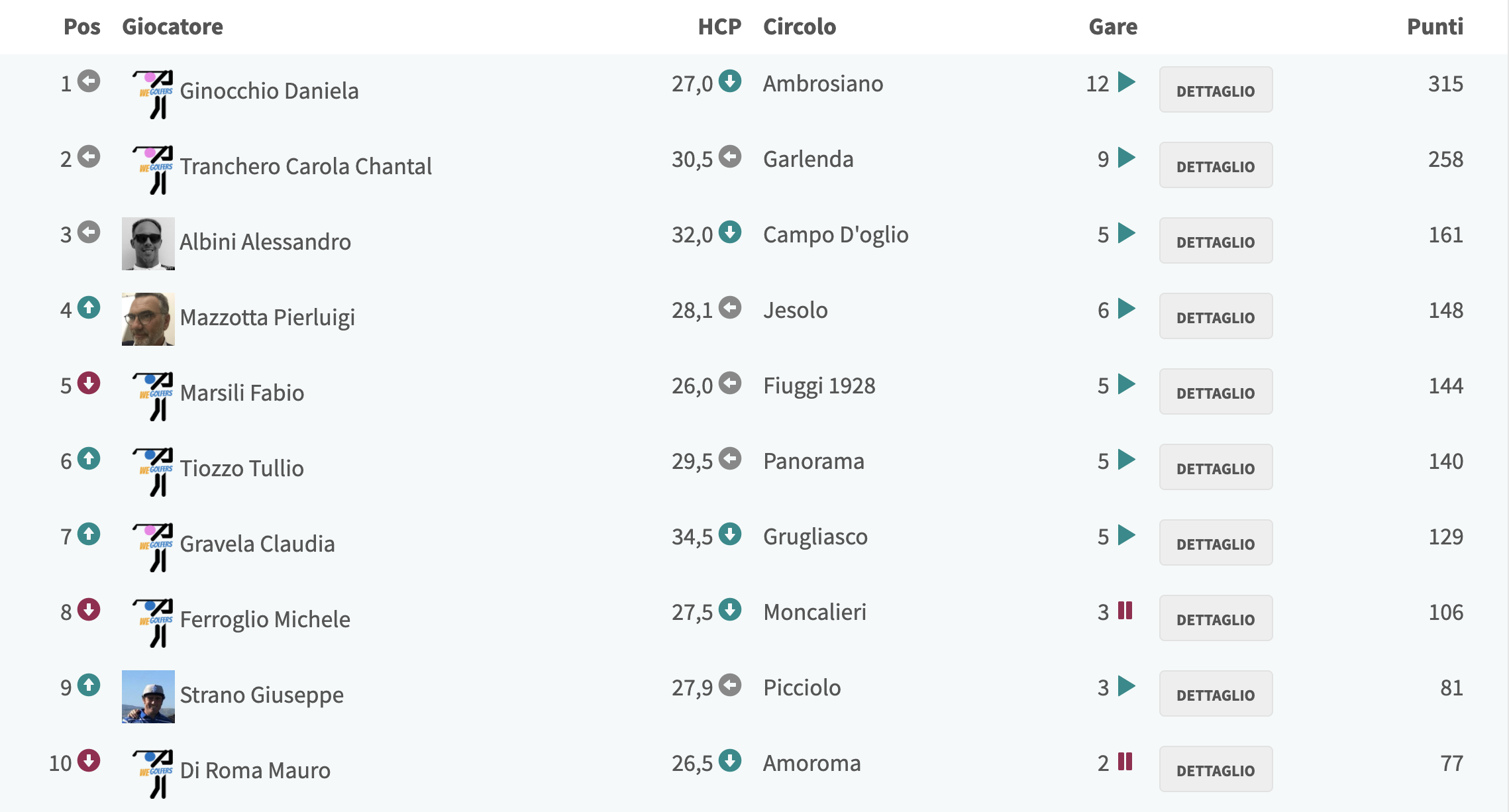Open Strano Giuseppe's profile photo
This screenshot has height=812, width=1509.
point(148,697)
